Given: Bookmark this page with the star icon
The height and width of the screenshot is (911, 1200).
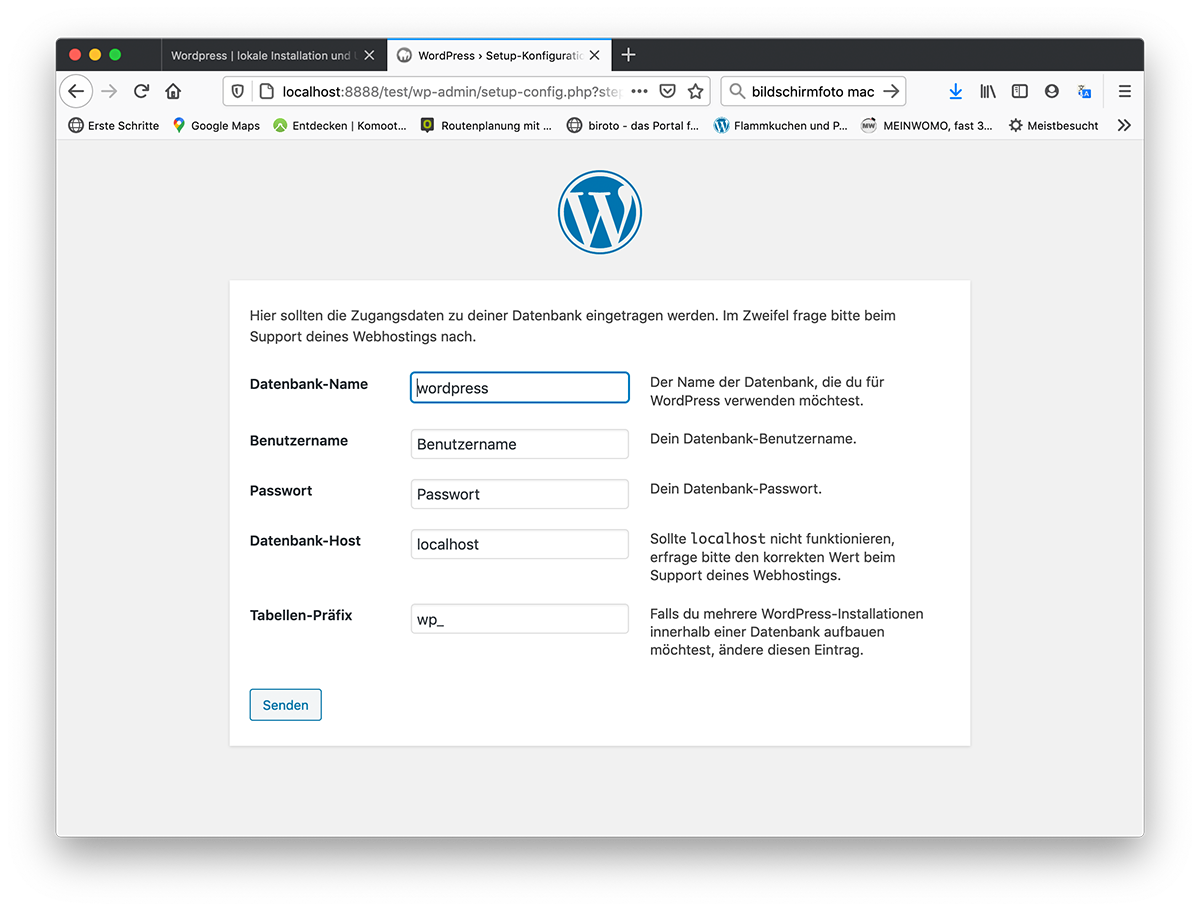Looking at the screenshot, I should click(696, 91).
